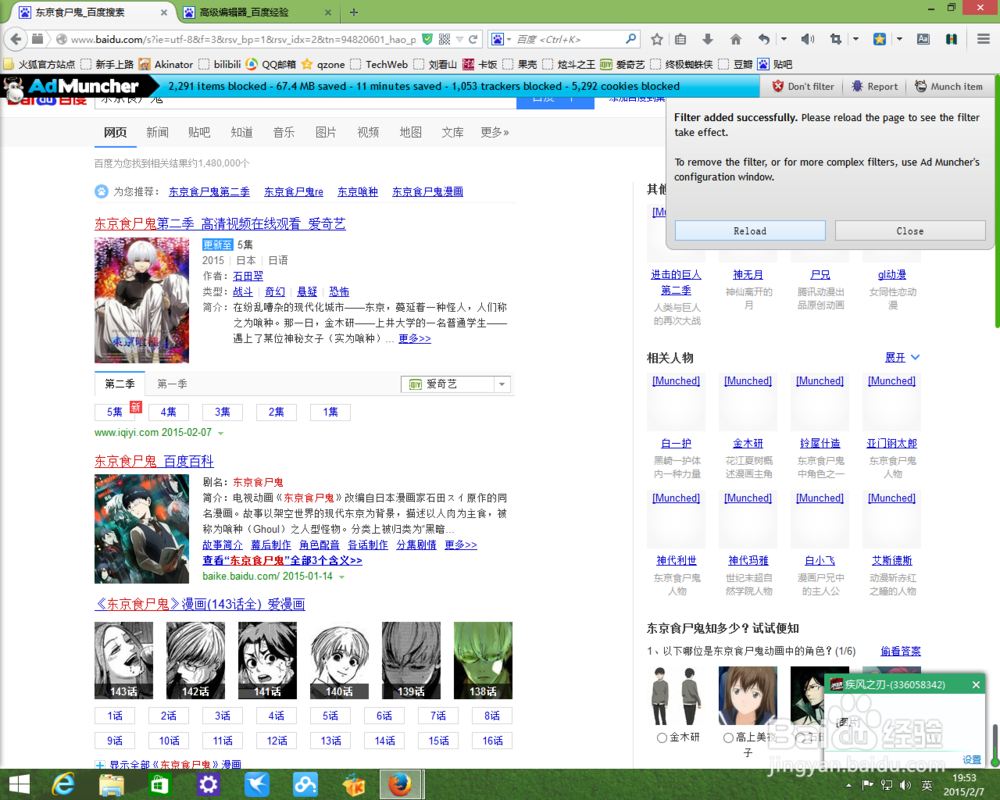Open dropdown arrow next to crop icon
The width and height of the screenshot is (1000, 800).
(x=856, y=40)
